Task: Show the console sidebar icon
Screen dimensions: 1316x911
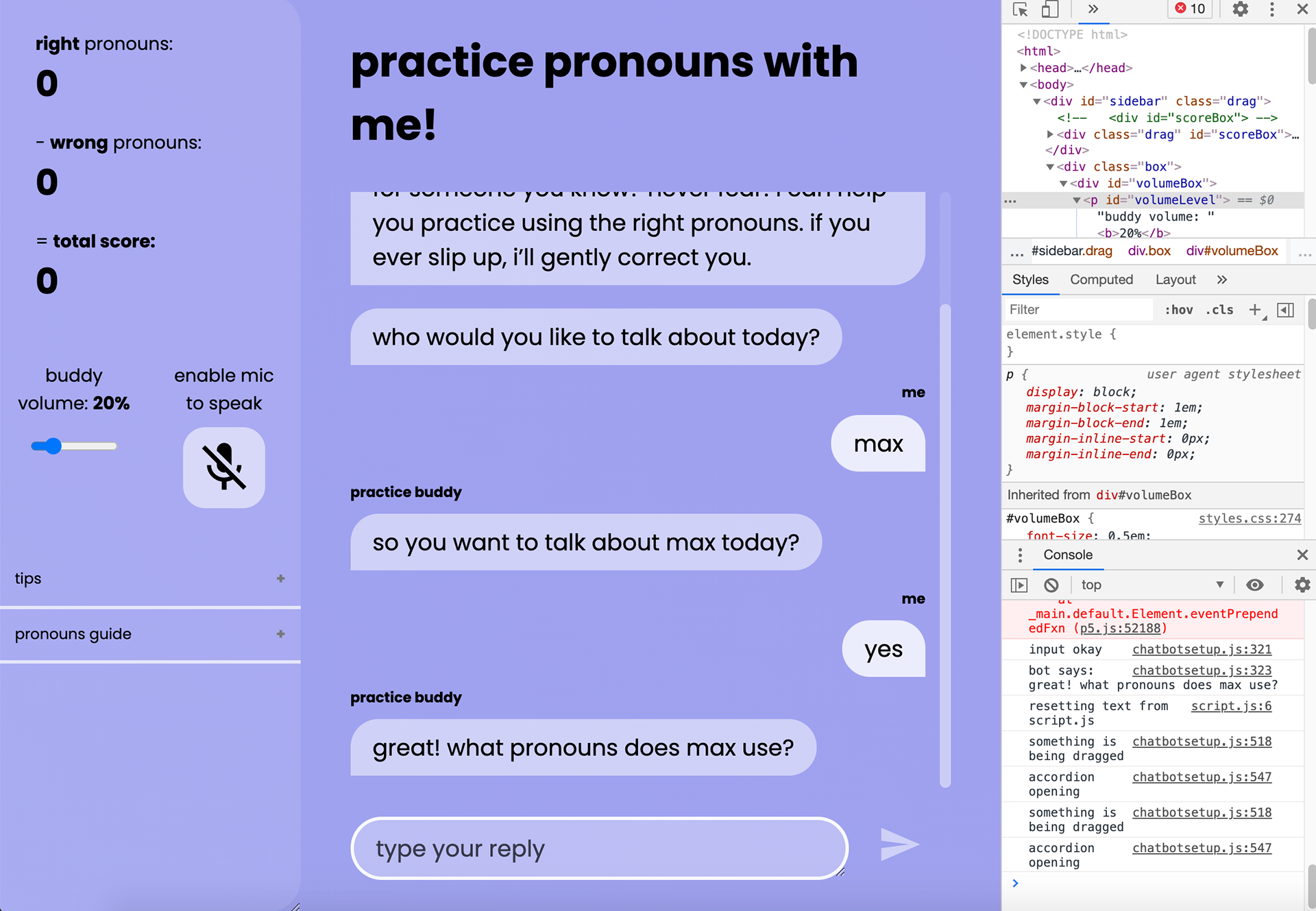Action: pyautogui.click(x=1019, y=585)
